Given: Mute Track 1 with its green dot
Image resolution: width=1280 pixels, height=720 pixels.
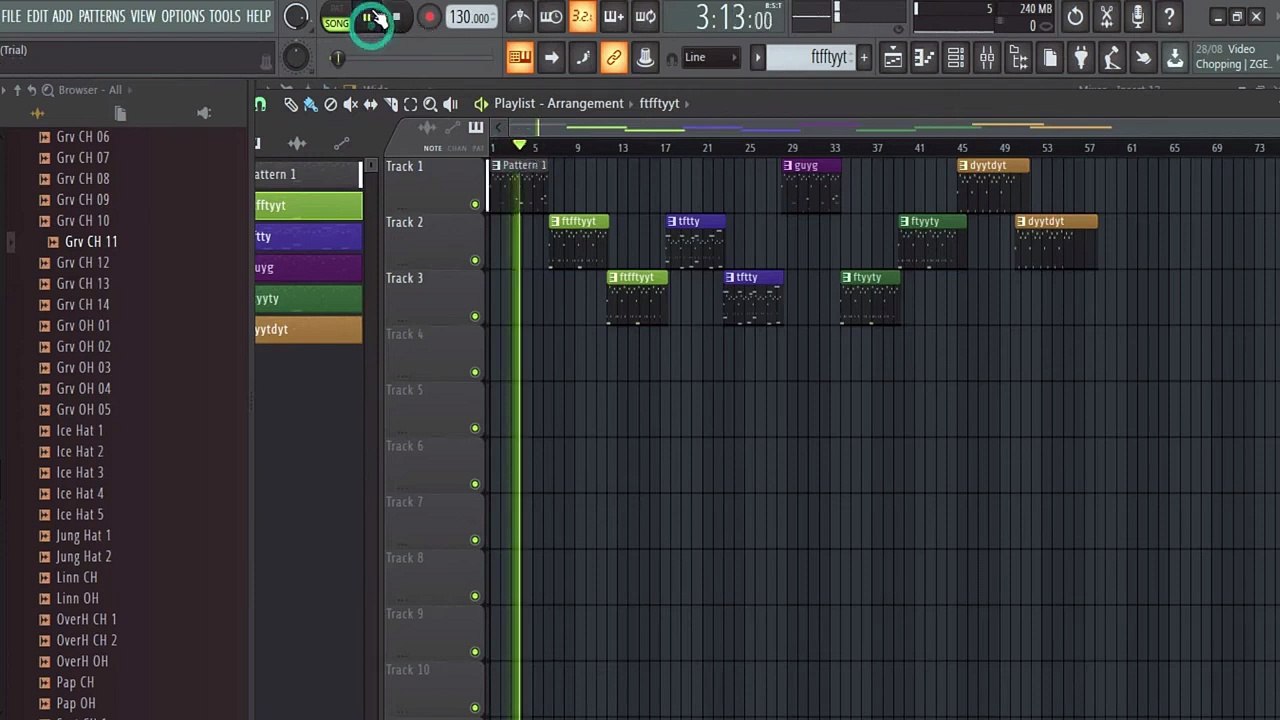Looking at the screenshot, I should (475, 204).
